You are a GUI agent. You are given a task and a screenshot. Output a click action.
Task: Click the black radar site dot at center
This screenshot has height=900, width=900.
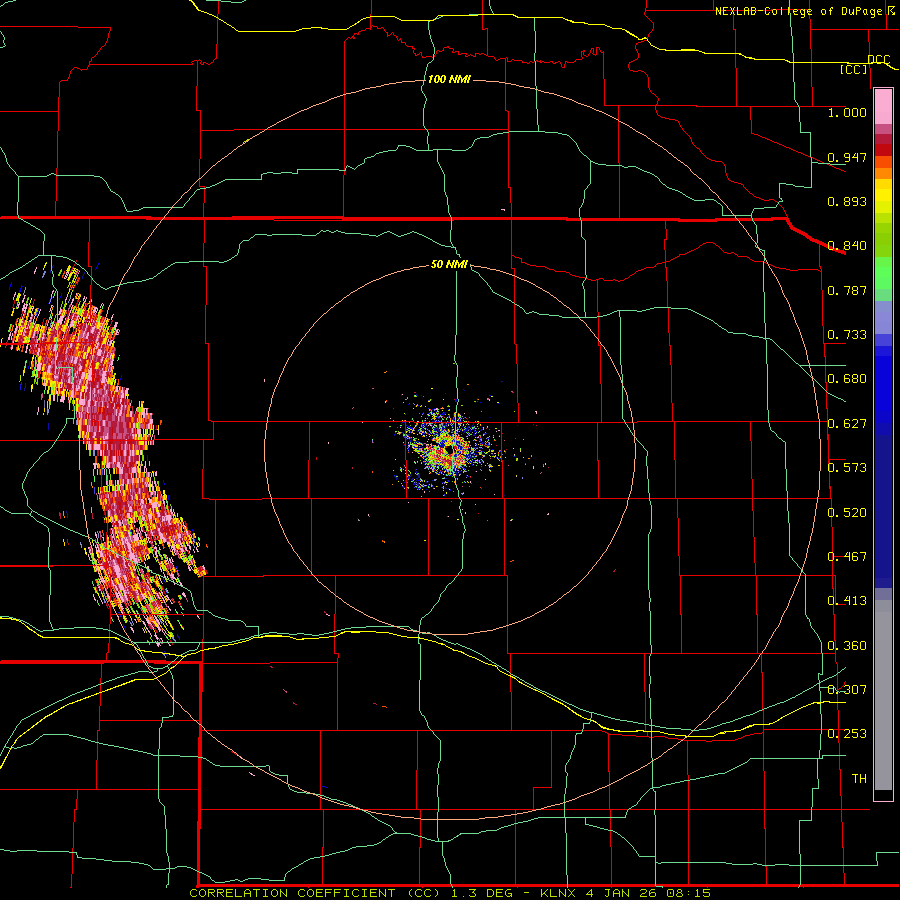tap(449, 450)
